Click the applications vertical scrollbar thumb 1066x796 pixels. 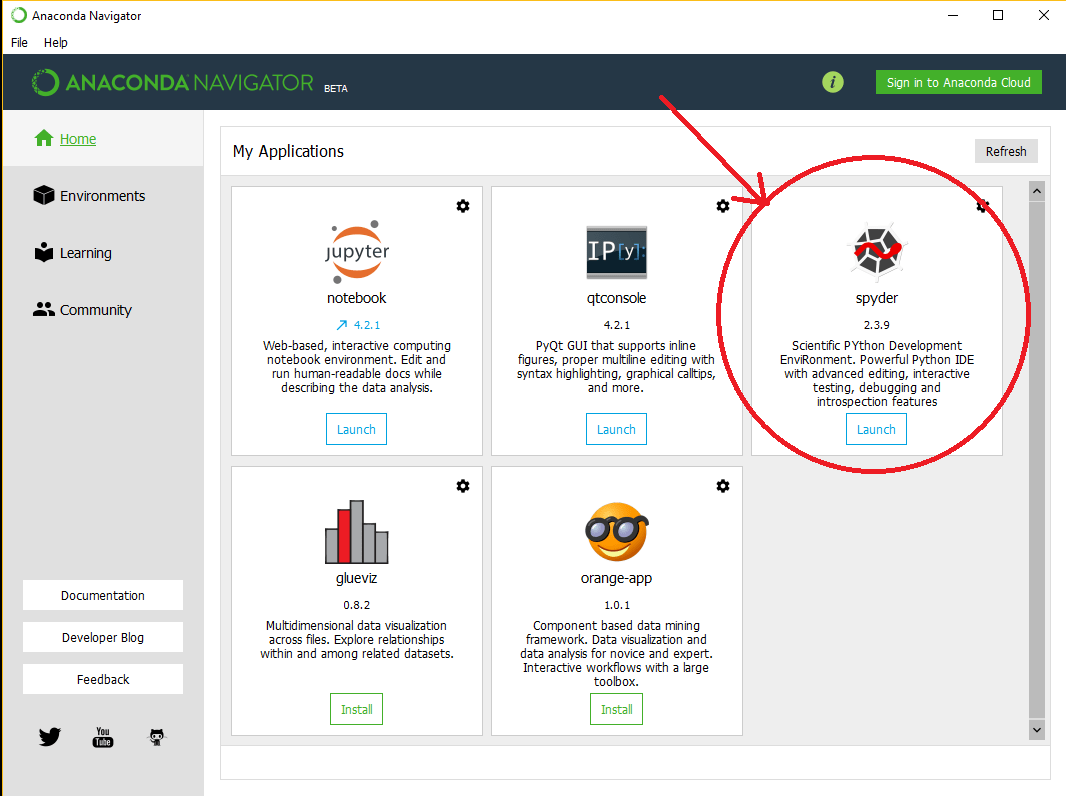pyautogui.click(x=1037, y=460)
